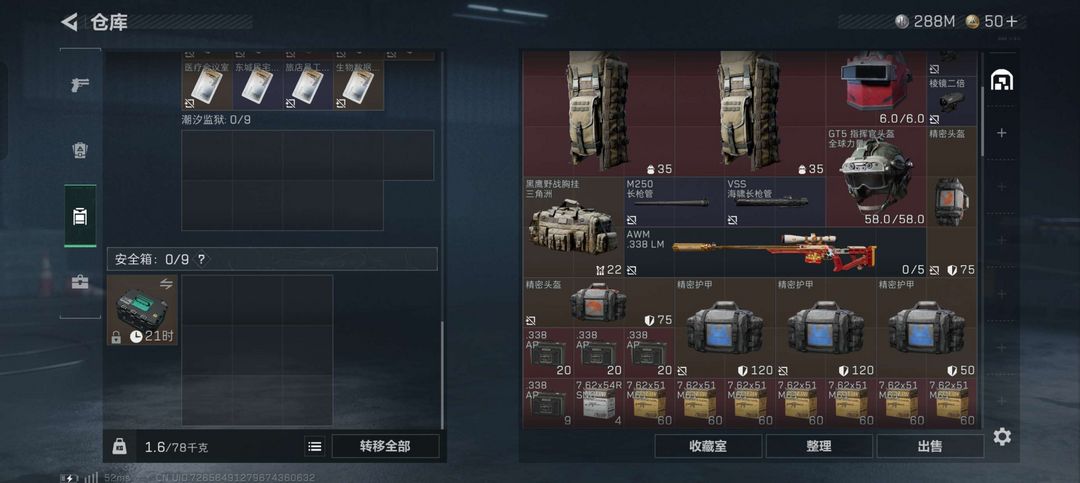This screenshot has width=1080, height=483.
Task: Click the weight lock icon near 1.6/78千克
Action: click(x=119, y=446)
